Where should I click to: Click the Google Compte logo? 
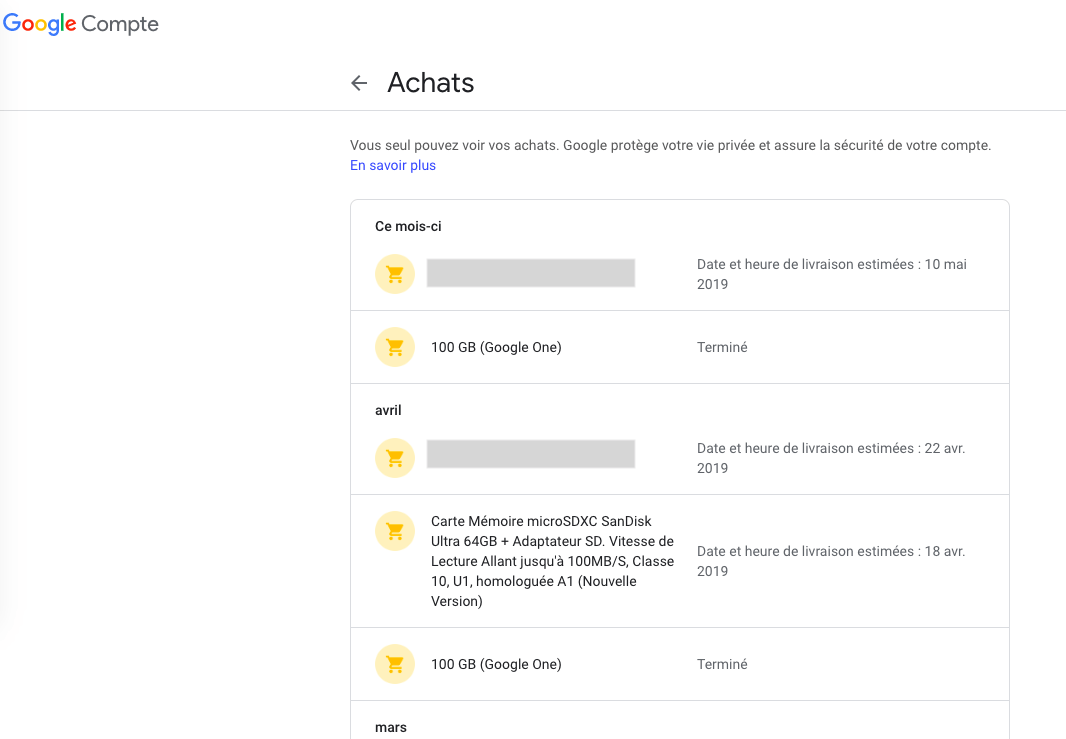(81, 24)
